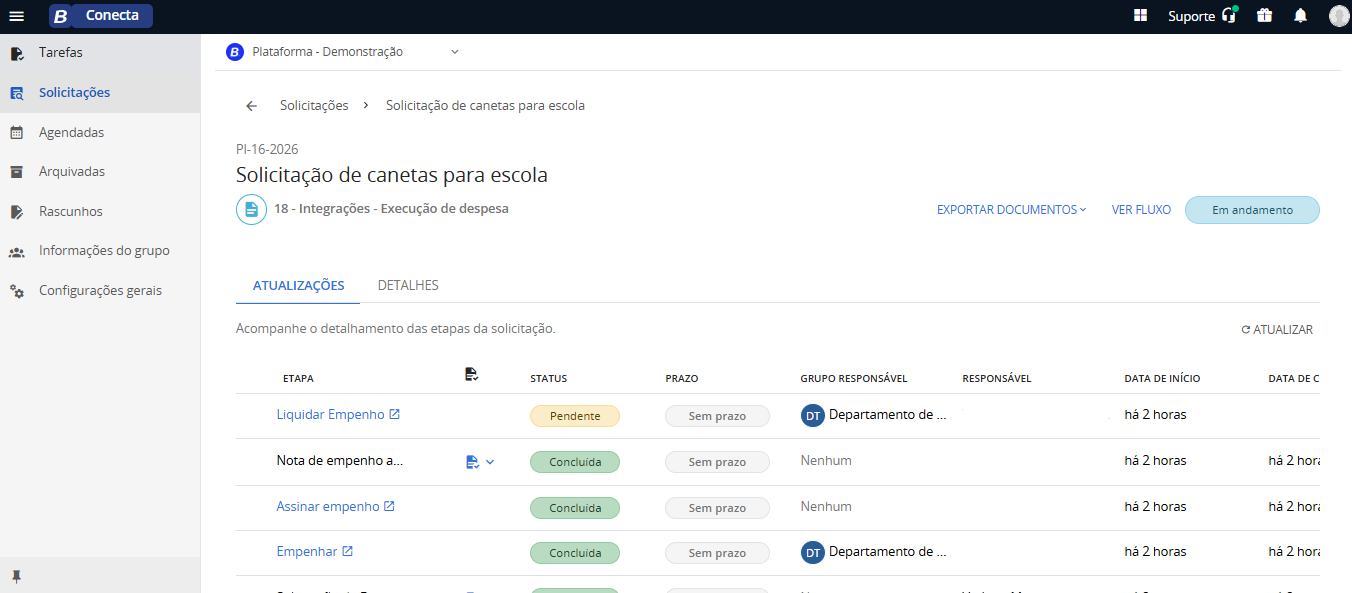Click the Em andamento status badge

pos(1252,210)
